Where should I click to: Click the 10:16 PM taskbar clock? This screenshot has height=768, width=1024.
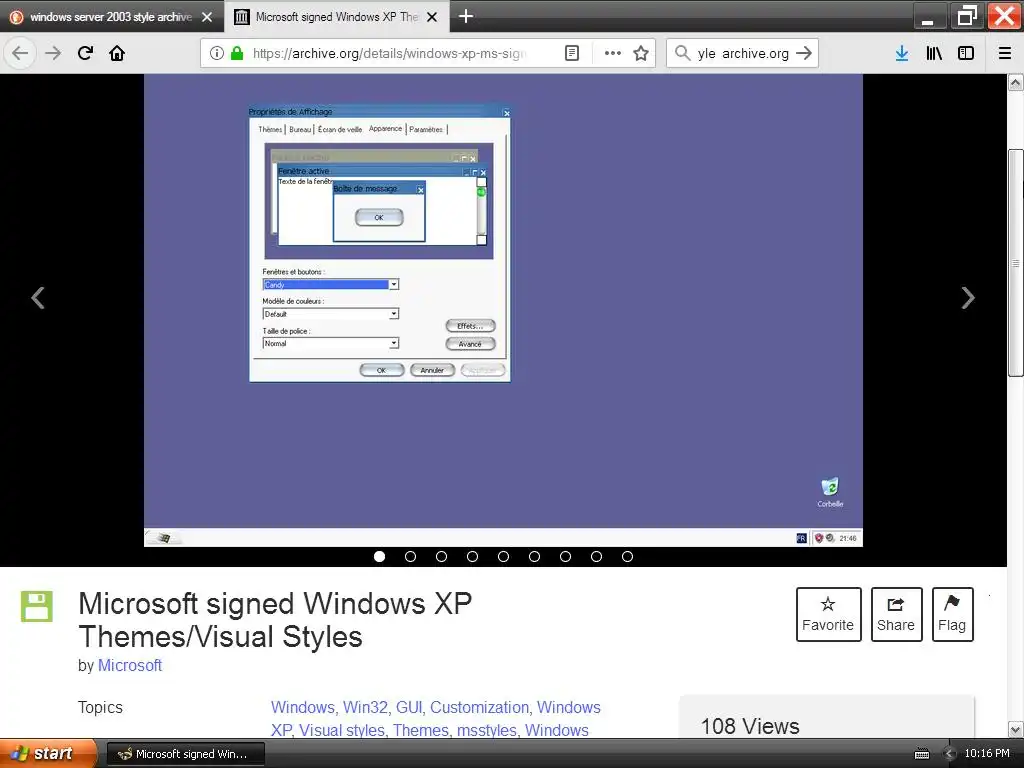[x=987, y=754]
